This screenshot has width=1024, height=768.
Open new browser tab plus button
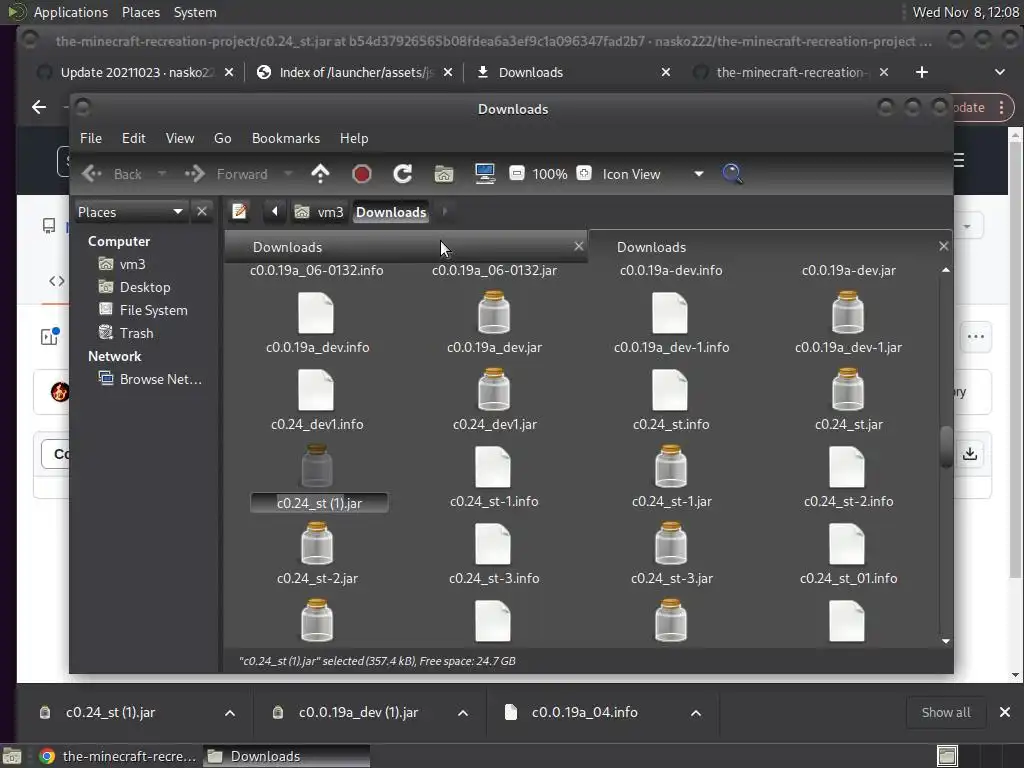point(921,72)
